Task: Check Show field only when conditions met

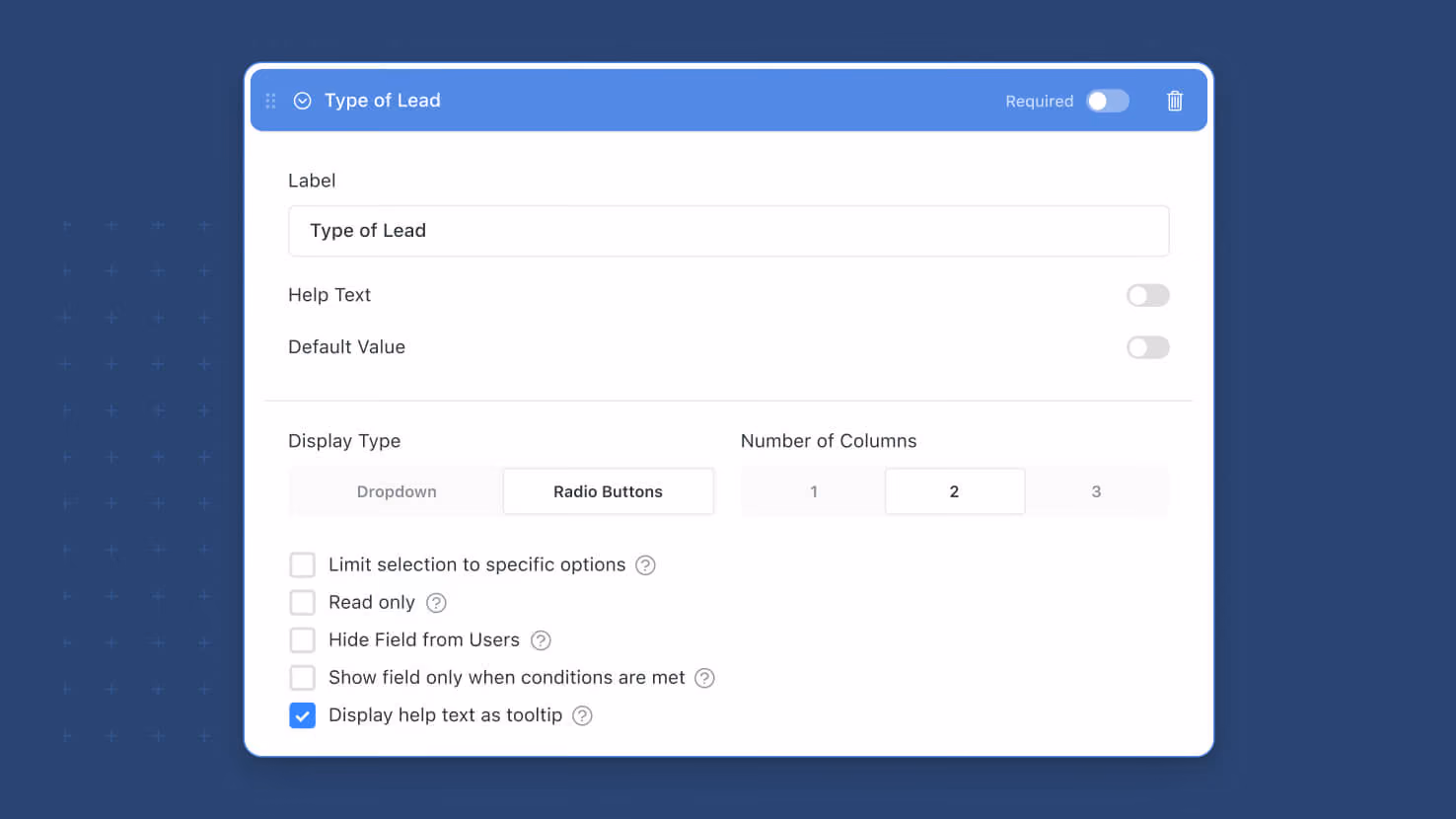Action: point(303,677)
